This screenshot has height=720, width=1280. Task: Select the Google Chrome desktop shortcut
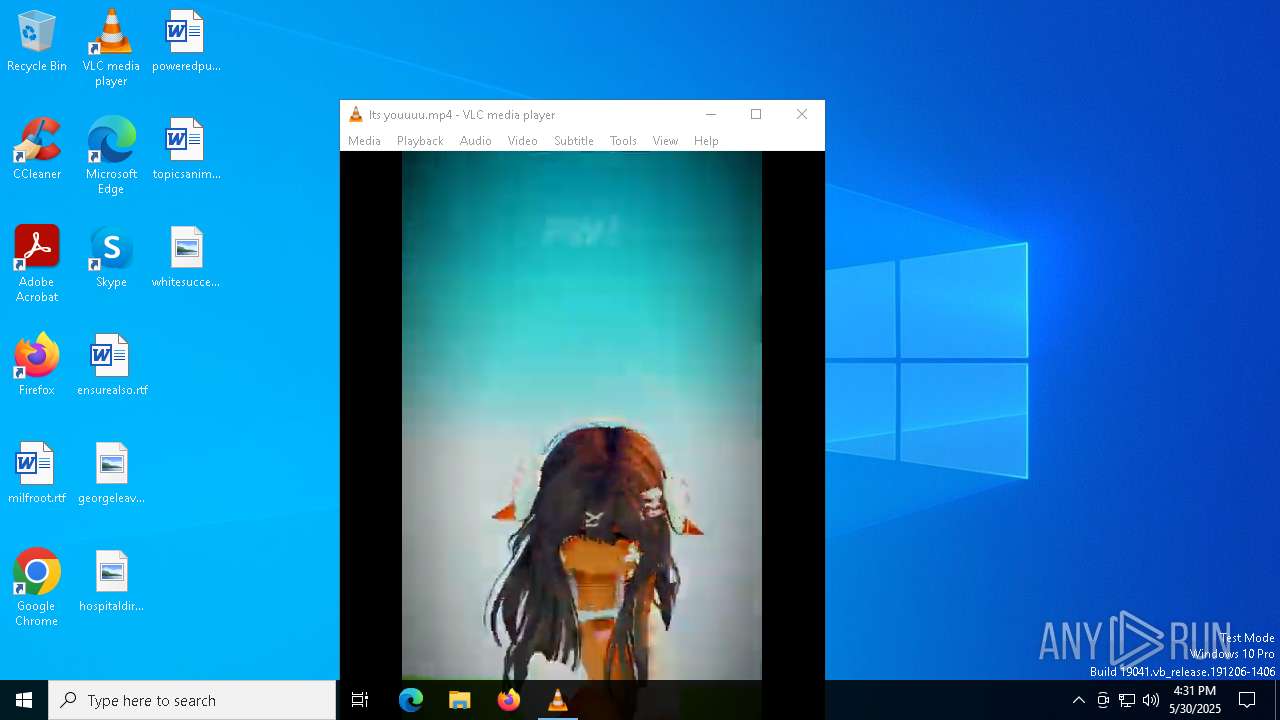[37, 588]
